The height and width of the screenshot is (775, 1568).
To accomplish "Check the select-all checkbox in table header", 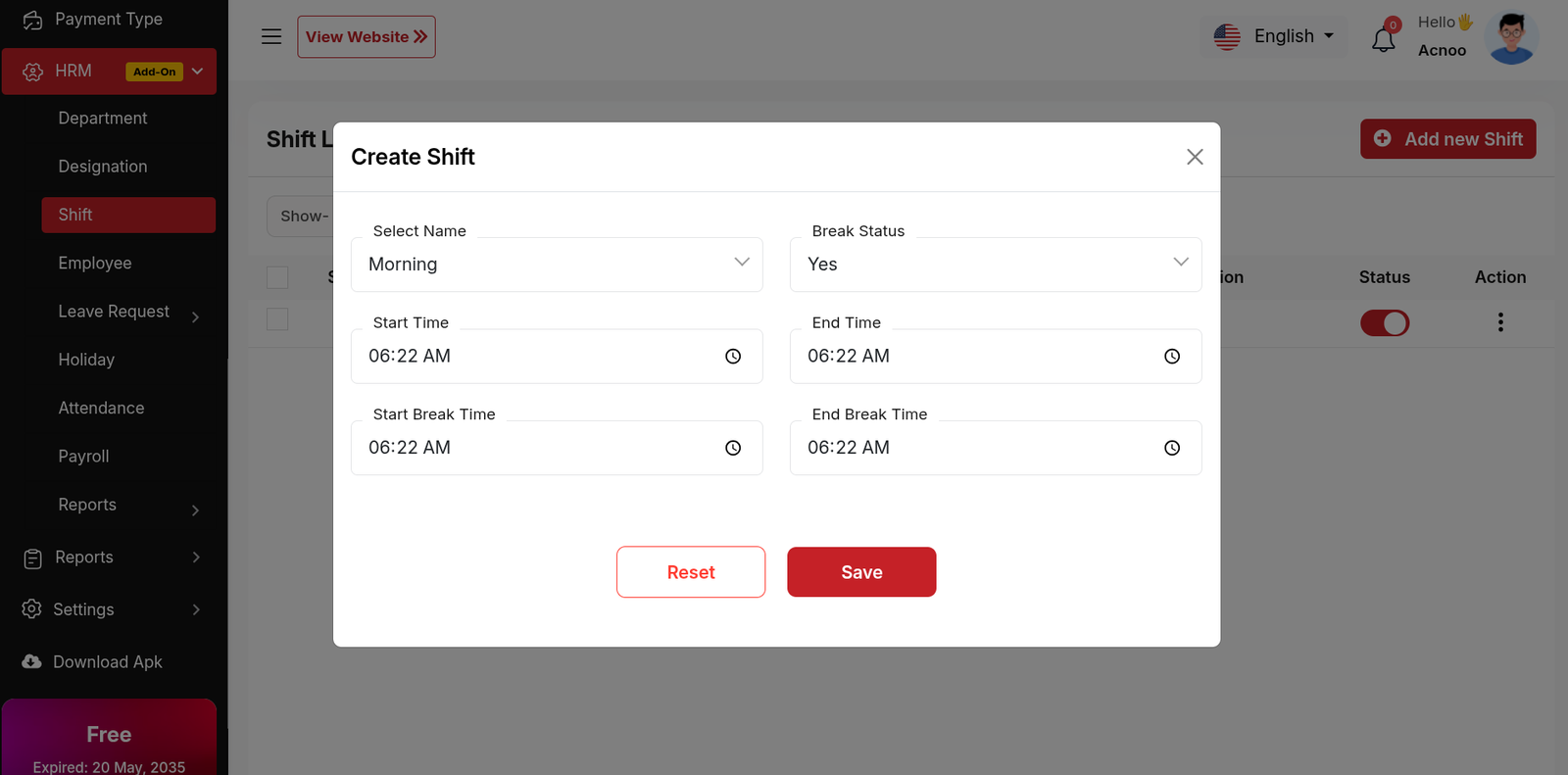I will point(278,277).
